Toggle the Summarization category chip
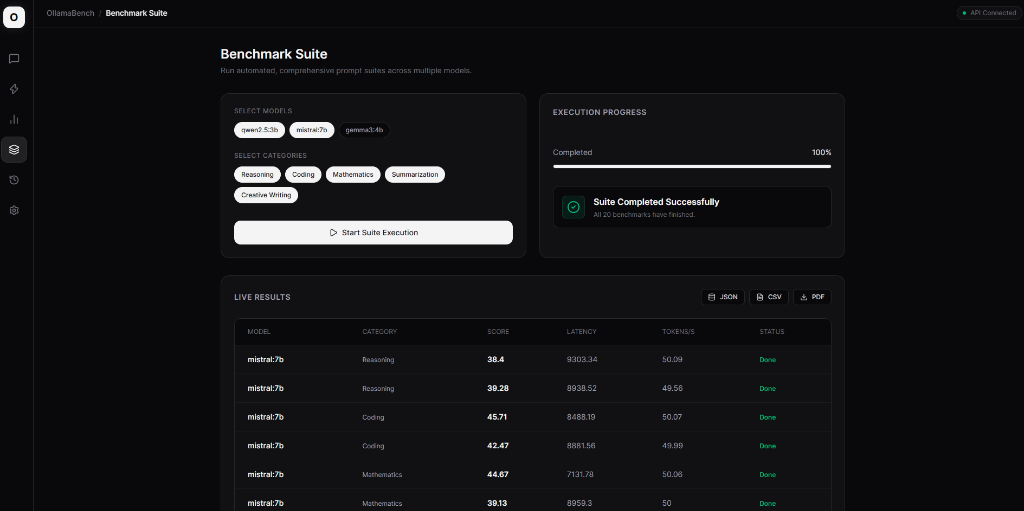The width and height of the screenshot is (1024, 511). tap(415, 174)
